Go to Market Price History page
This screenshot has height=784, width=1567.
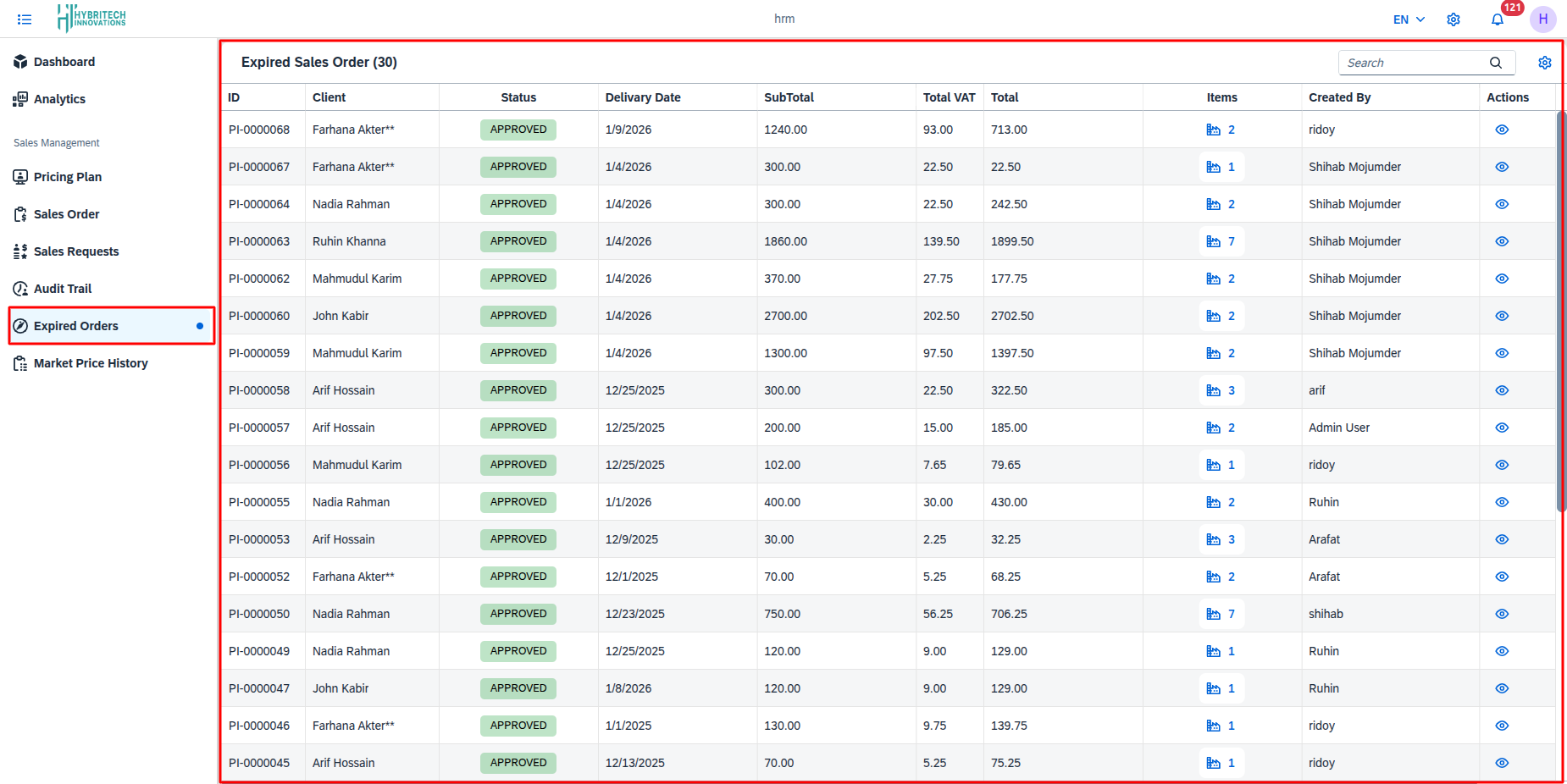(x=91, y=363)
